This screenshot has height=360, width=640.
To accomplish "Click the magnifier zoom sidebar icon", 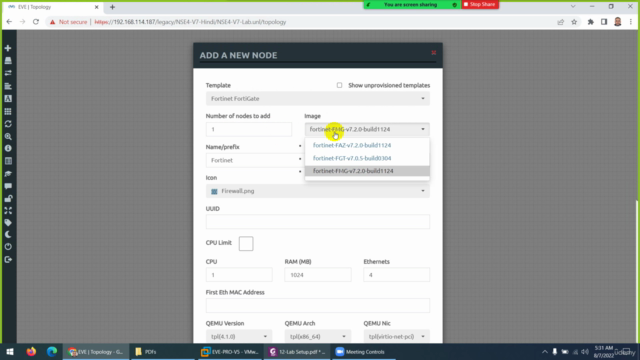I will [8, 136].
